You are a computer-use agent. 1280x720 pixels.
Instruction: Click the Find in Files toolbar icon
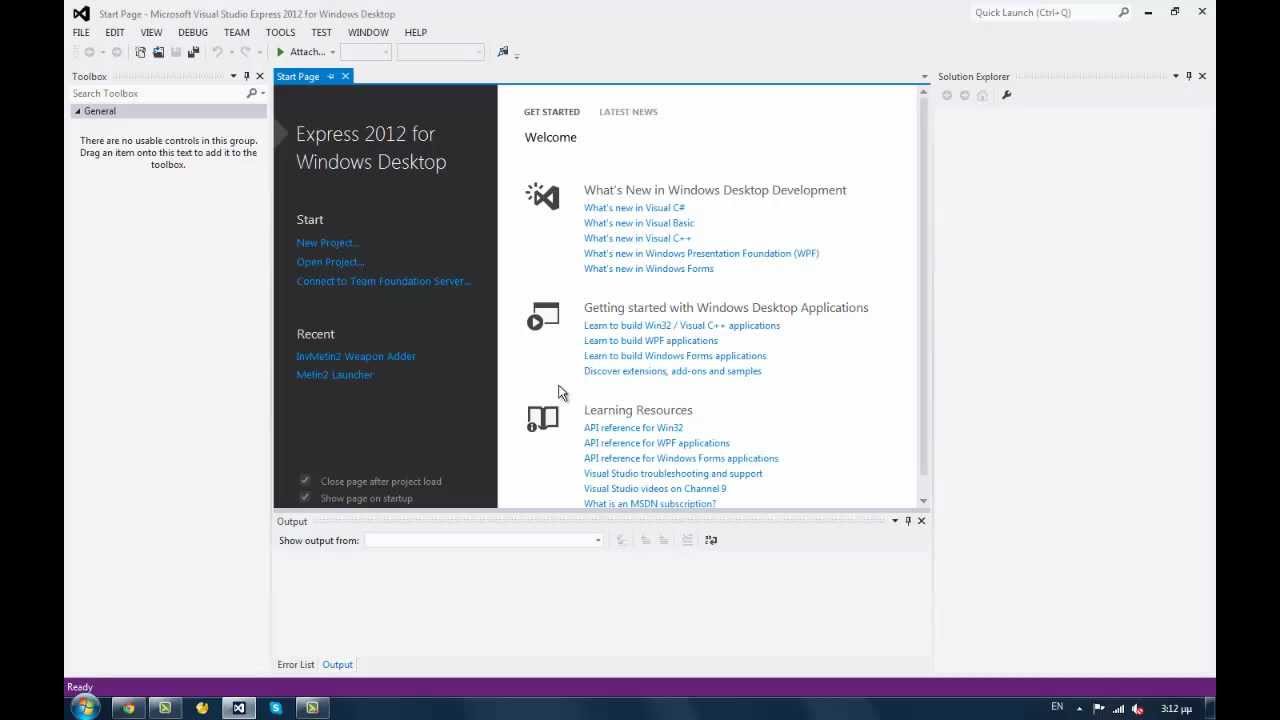click(503, 52)
